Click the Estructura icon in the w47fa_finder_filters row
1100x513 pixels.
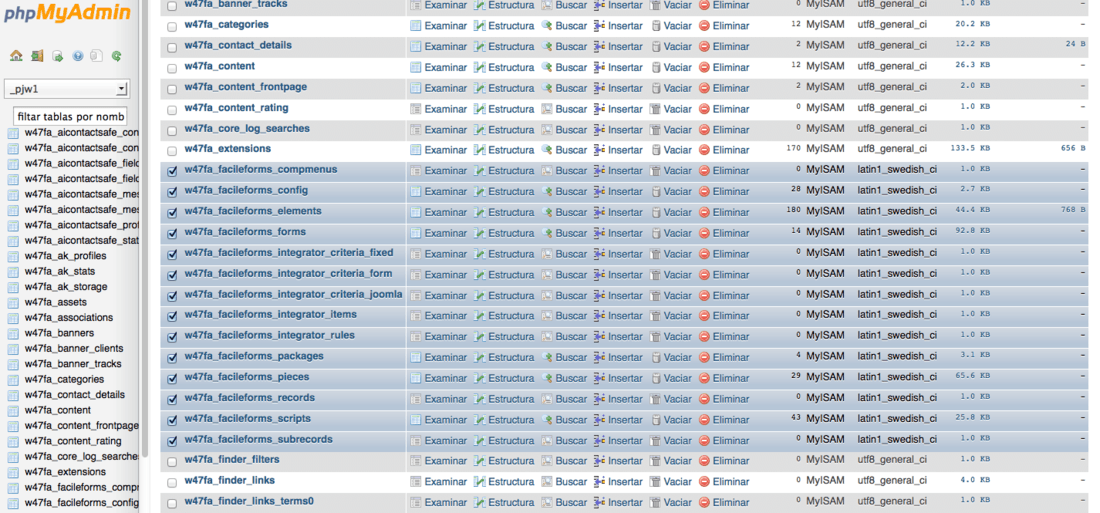tap(480, 461)
